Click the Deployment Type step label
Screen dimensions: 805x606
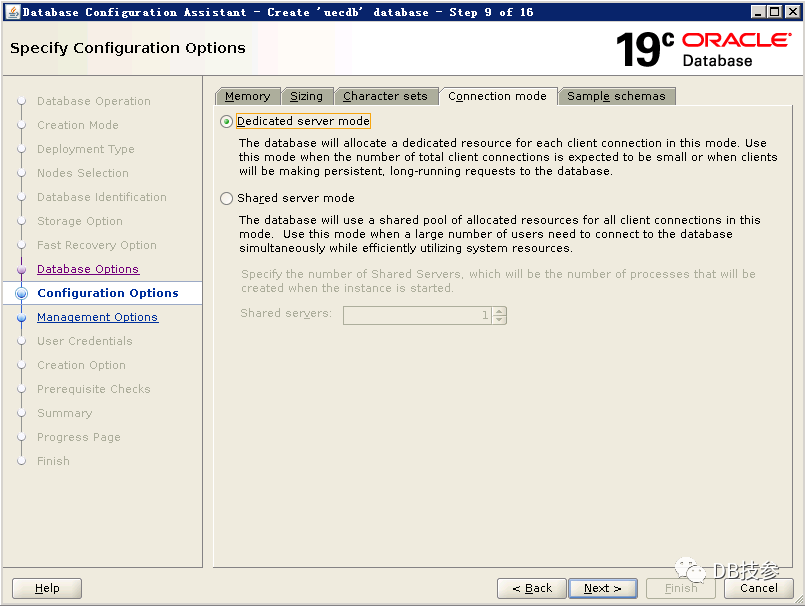click(86, 149)
